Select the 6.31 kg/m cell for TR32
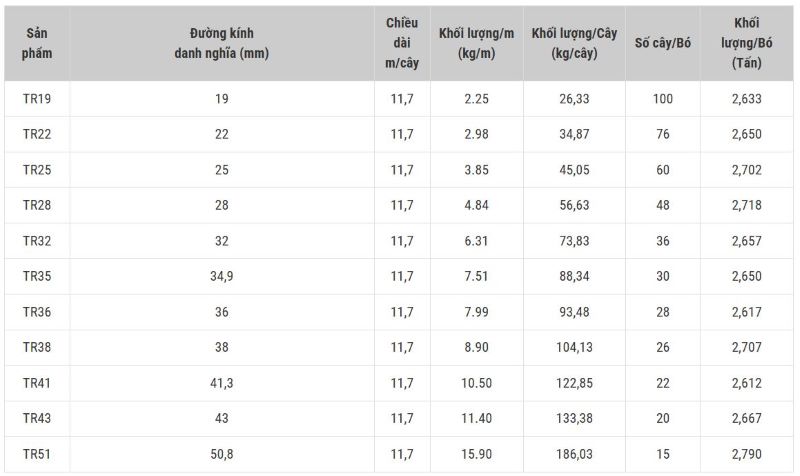 pyautogui.click(x=477, y=241)
